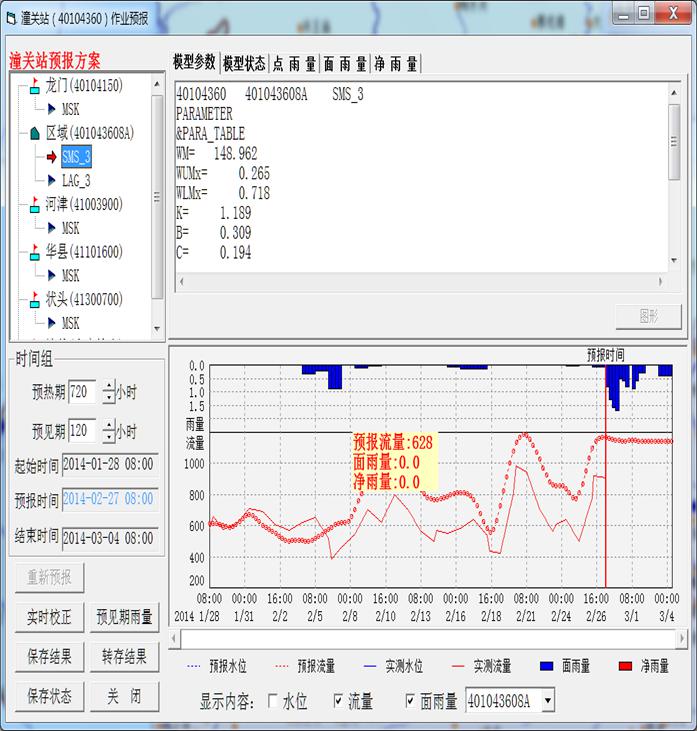Open the 模型参数 tab

click(194, 62)
